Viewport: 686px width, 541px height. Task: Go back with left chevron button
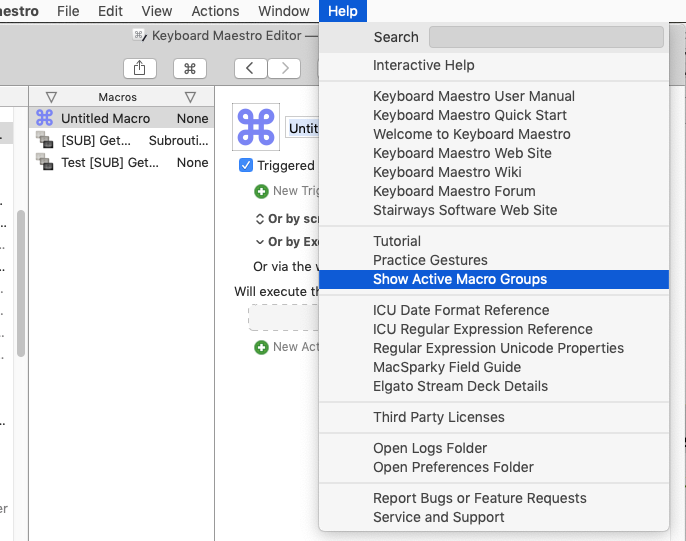pyautogui.click(x=250, y=69)
